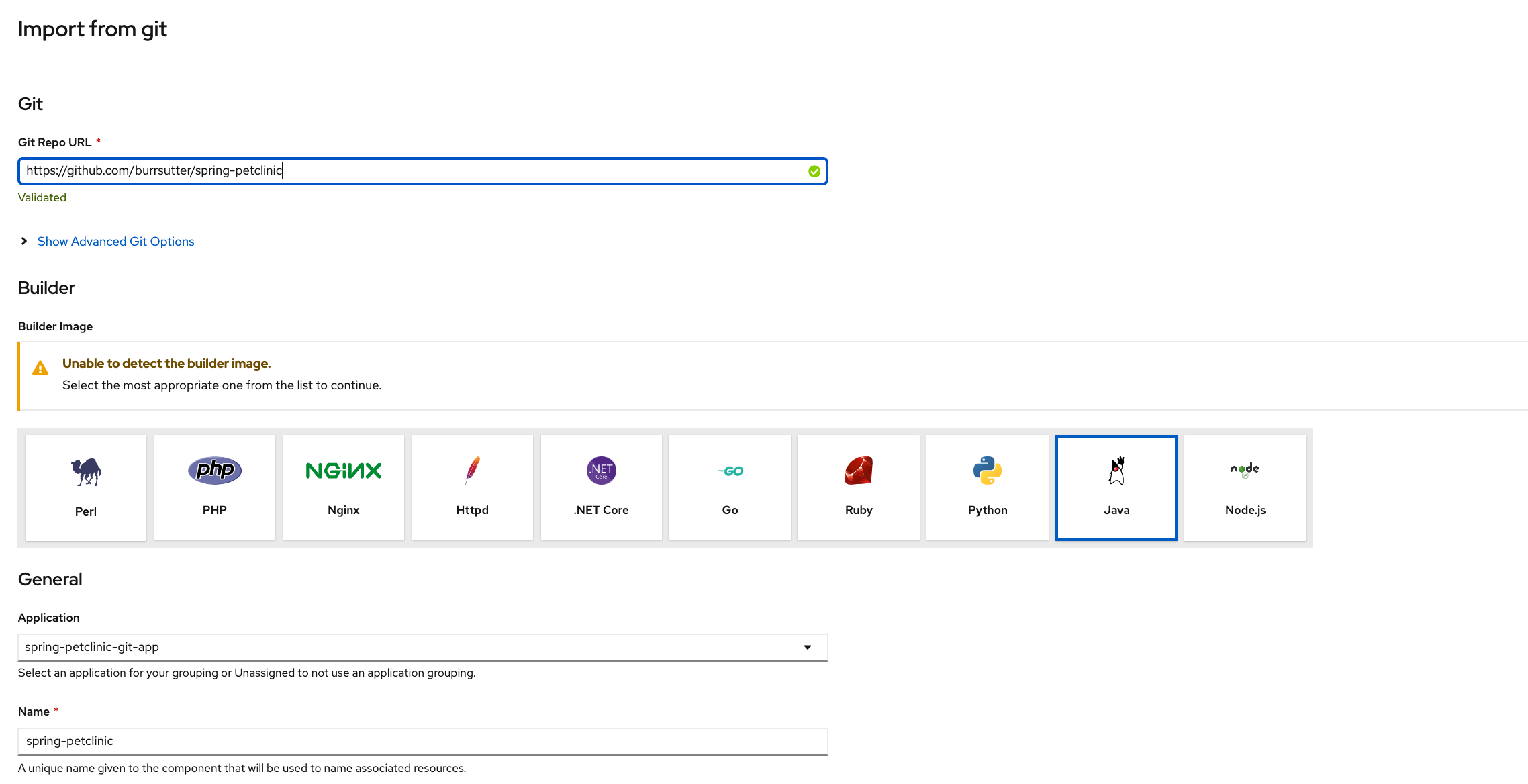Click the Import from git heading
The height and width of the screenshot is (784, 1528).
point(93,29)
